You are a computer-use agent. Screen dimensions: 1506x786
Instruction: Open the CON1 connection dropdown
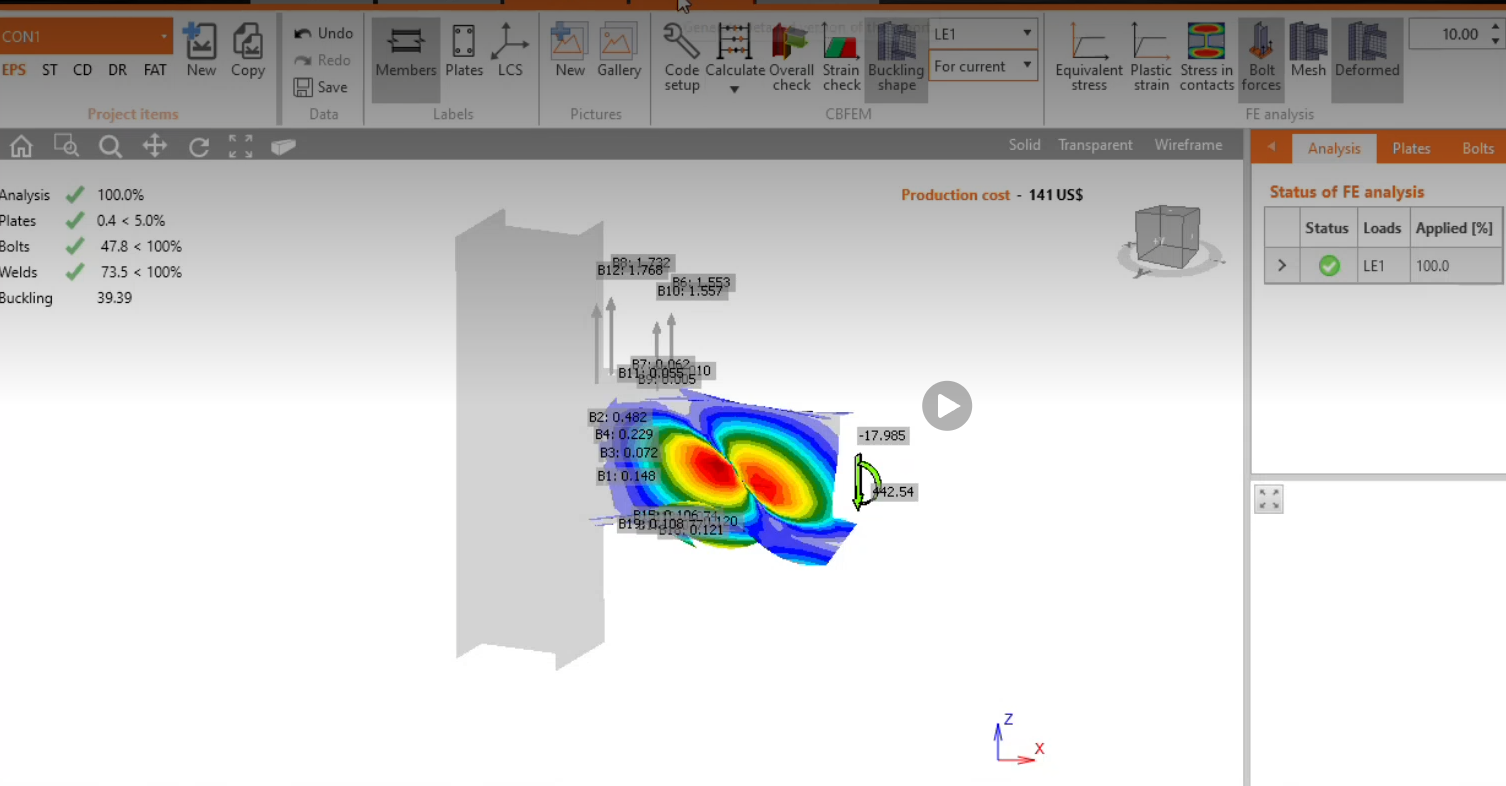[x=86, y=37]
